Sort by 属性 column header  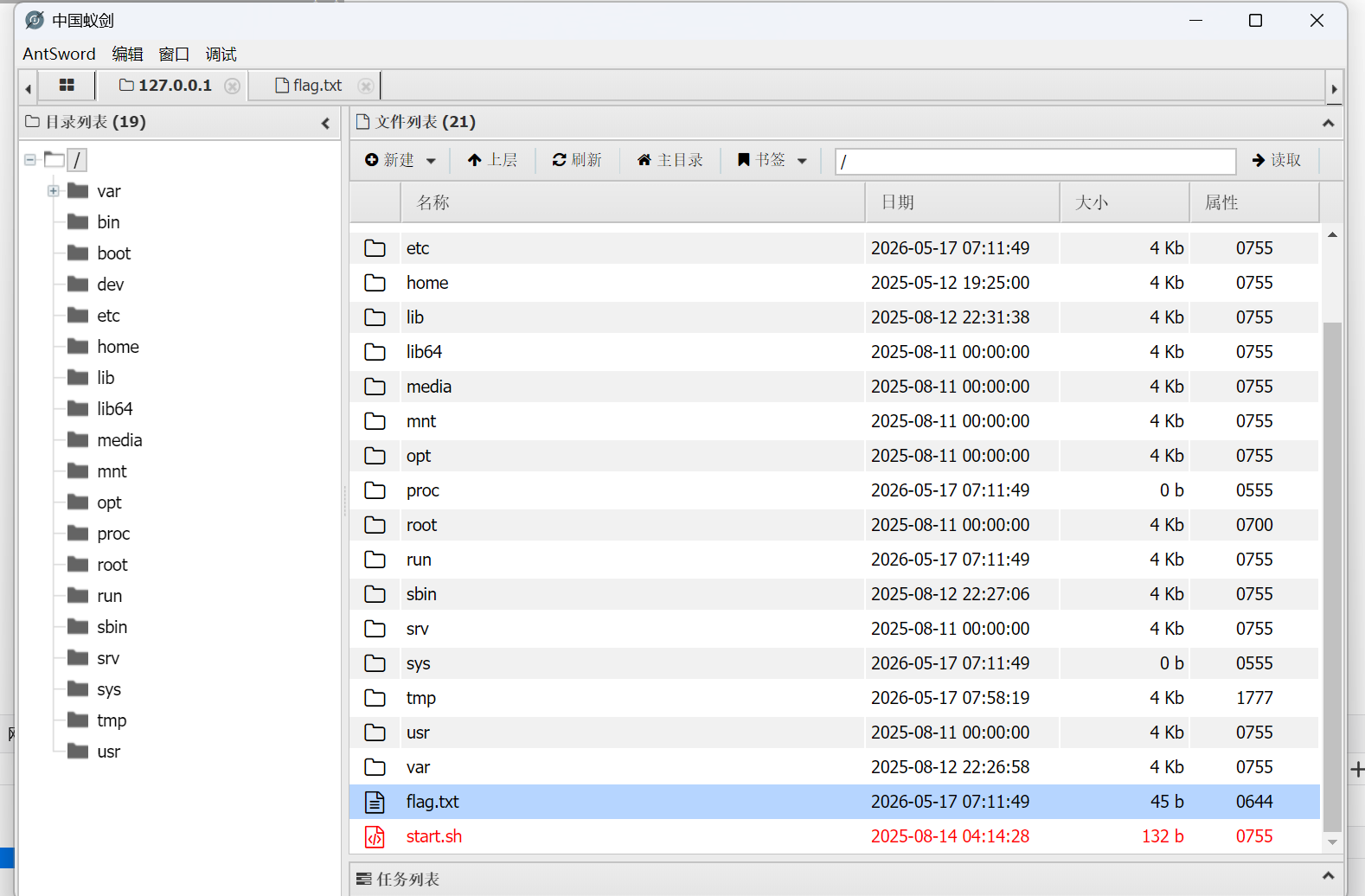1254,202
